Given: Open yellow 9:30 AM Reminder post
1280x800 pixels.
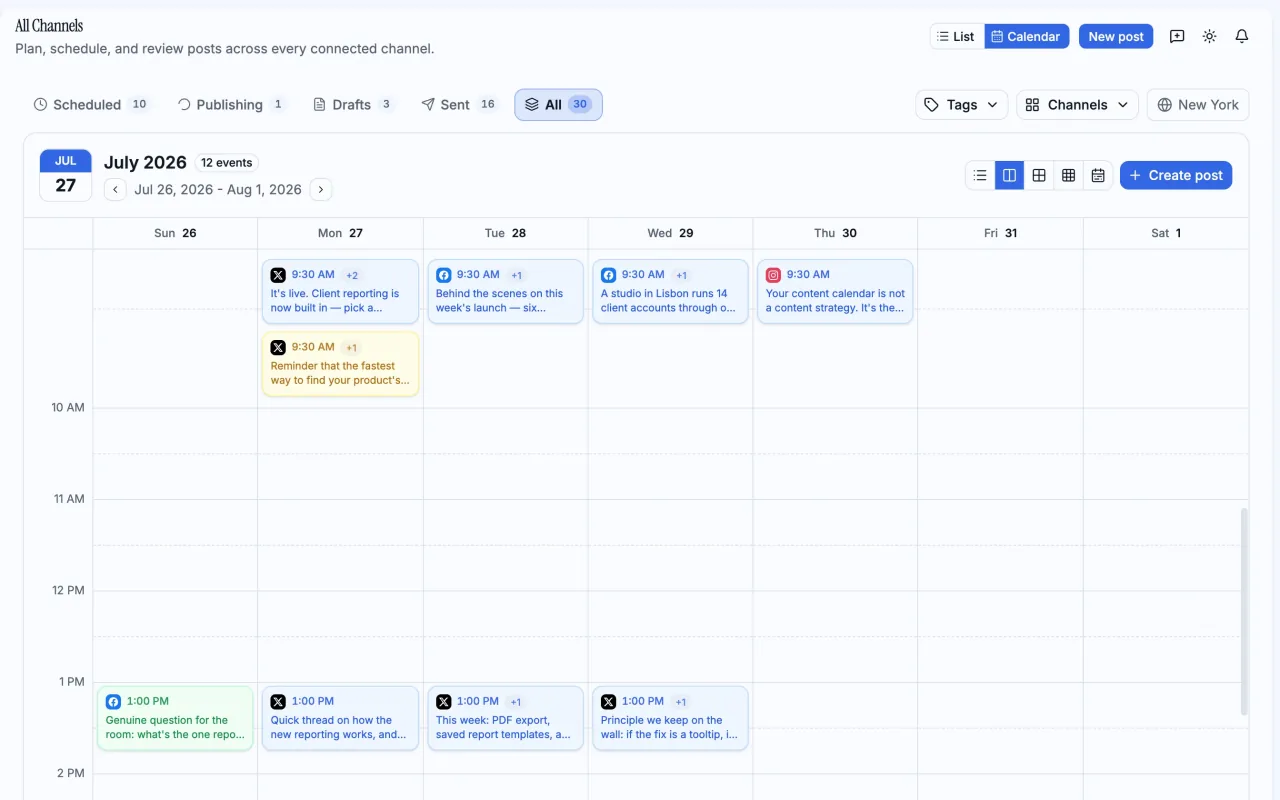Looking at the screenshot, I should click(x=340, y=364).
